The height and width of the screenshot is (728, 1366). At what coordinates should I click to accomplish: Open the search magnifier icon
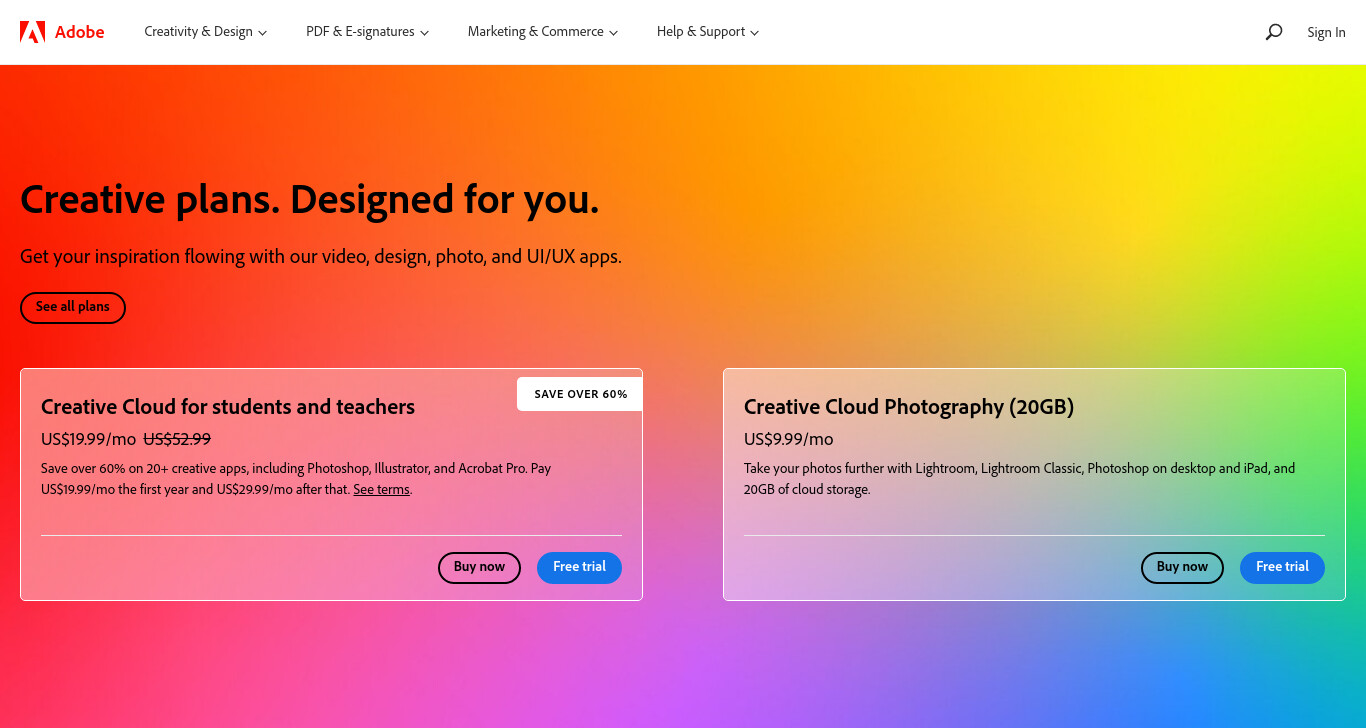point(1273,32)
